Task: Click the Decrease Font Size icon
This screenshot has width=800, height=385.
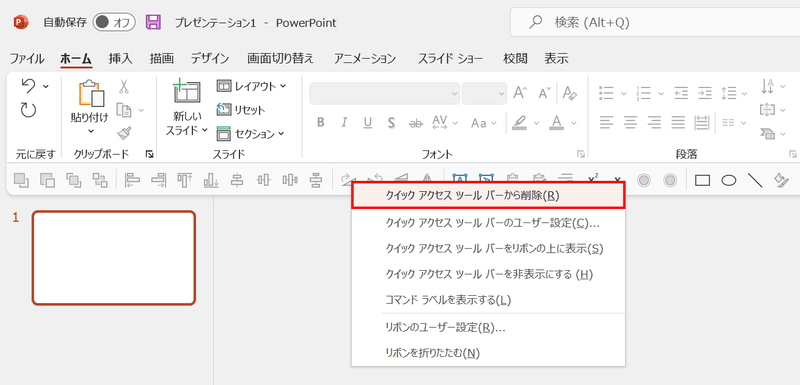Action: coord(545,93)
